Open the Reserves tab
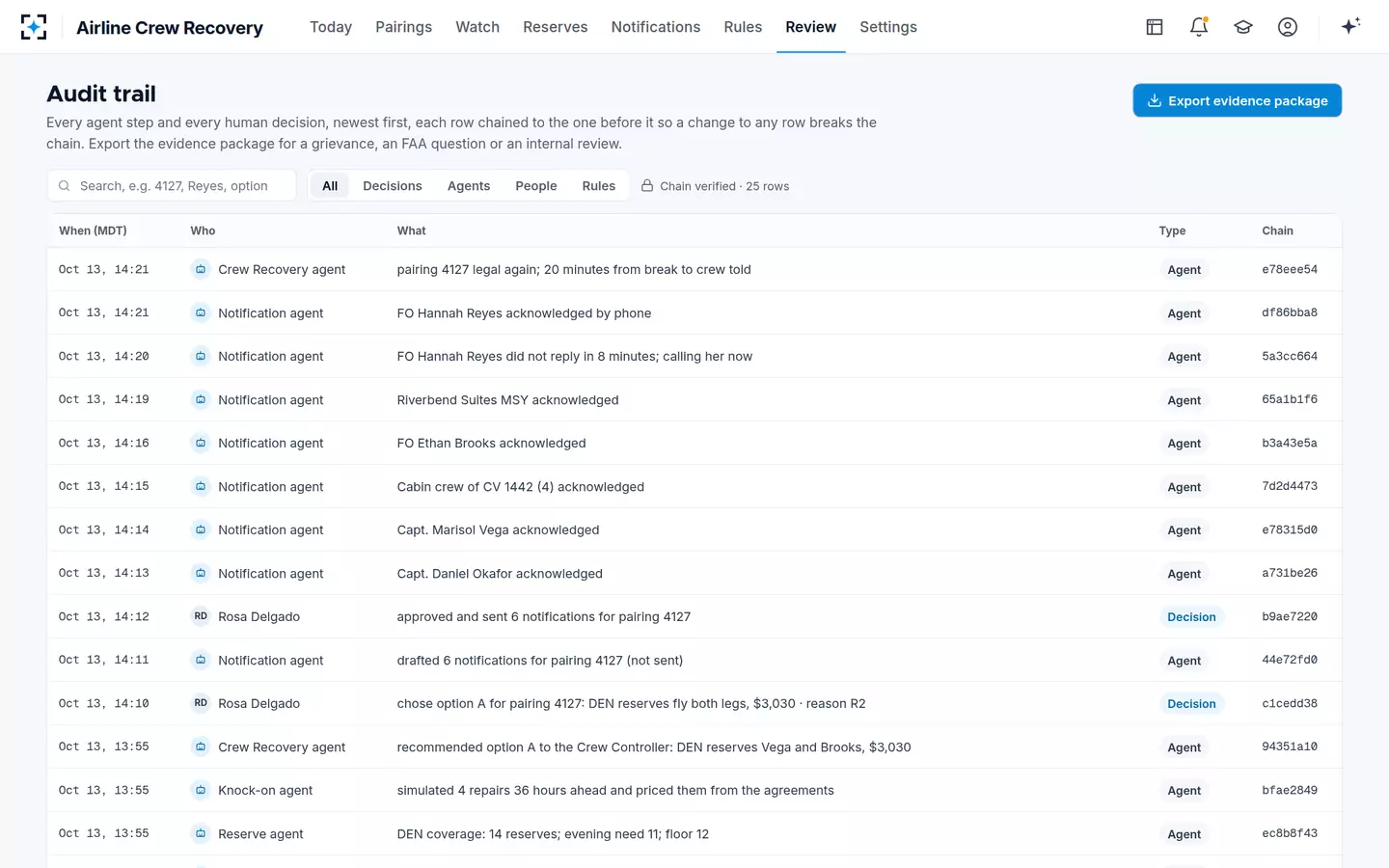The width and height of the screenshot is (1389, 868). tap(556, 27)
